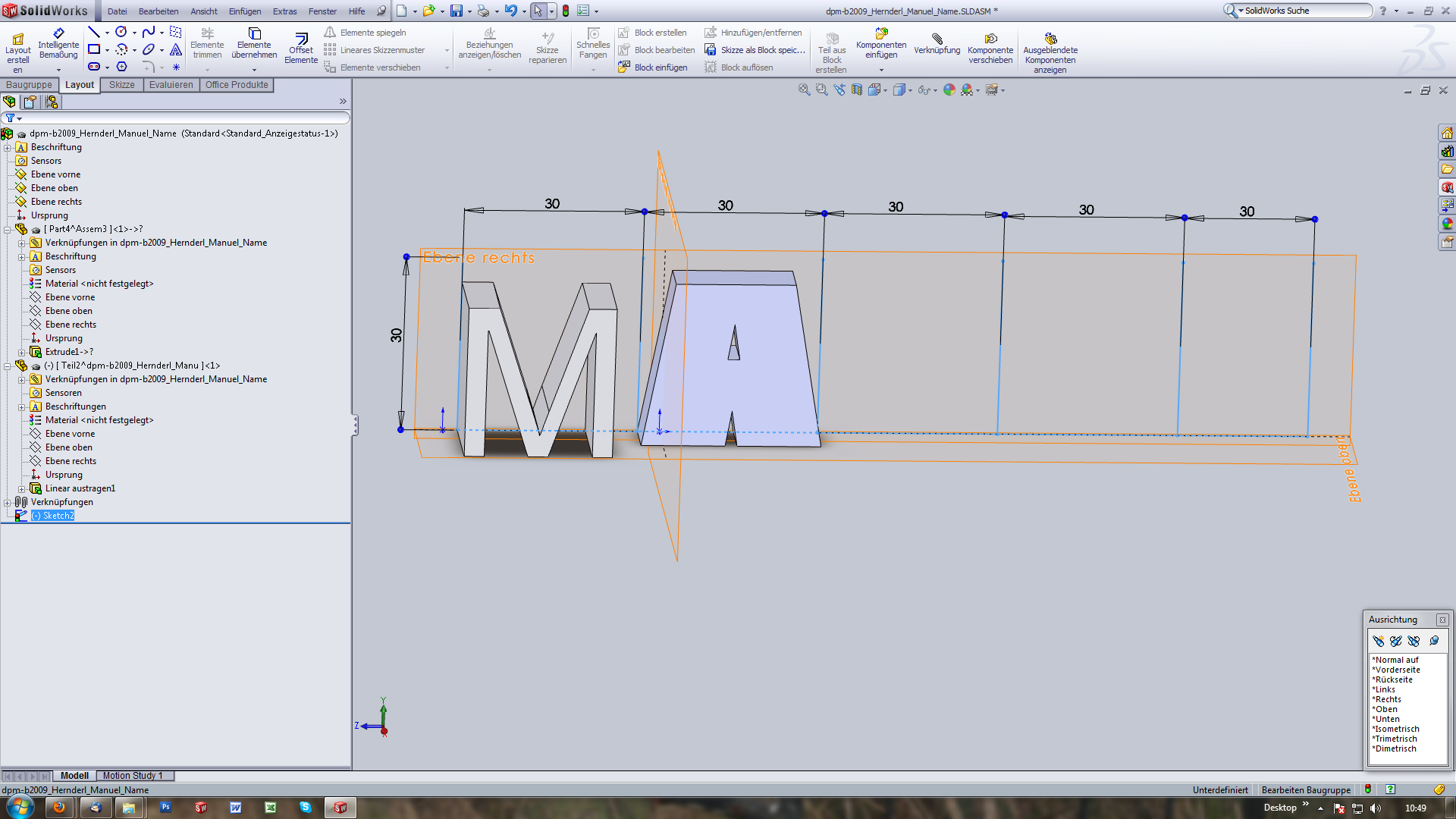Open Motion Study 1 tab
1456x819 pixels.
coord(133,776)
